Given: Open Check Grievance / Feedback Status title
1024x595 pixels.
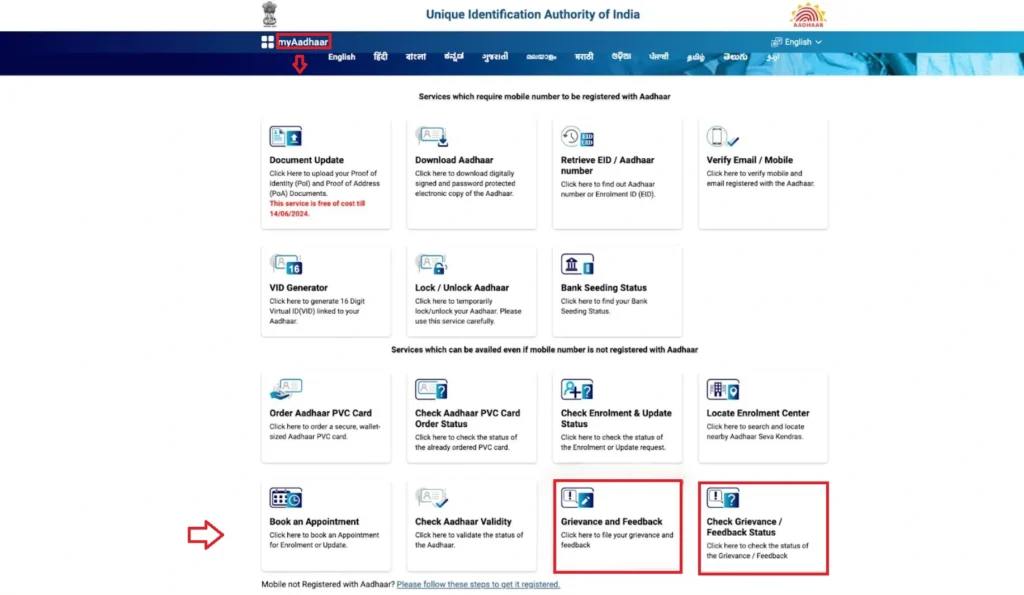Looking at the screenshot, I should [744, 526].
